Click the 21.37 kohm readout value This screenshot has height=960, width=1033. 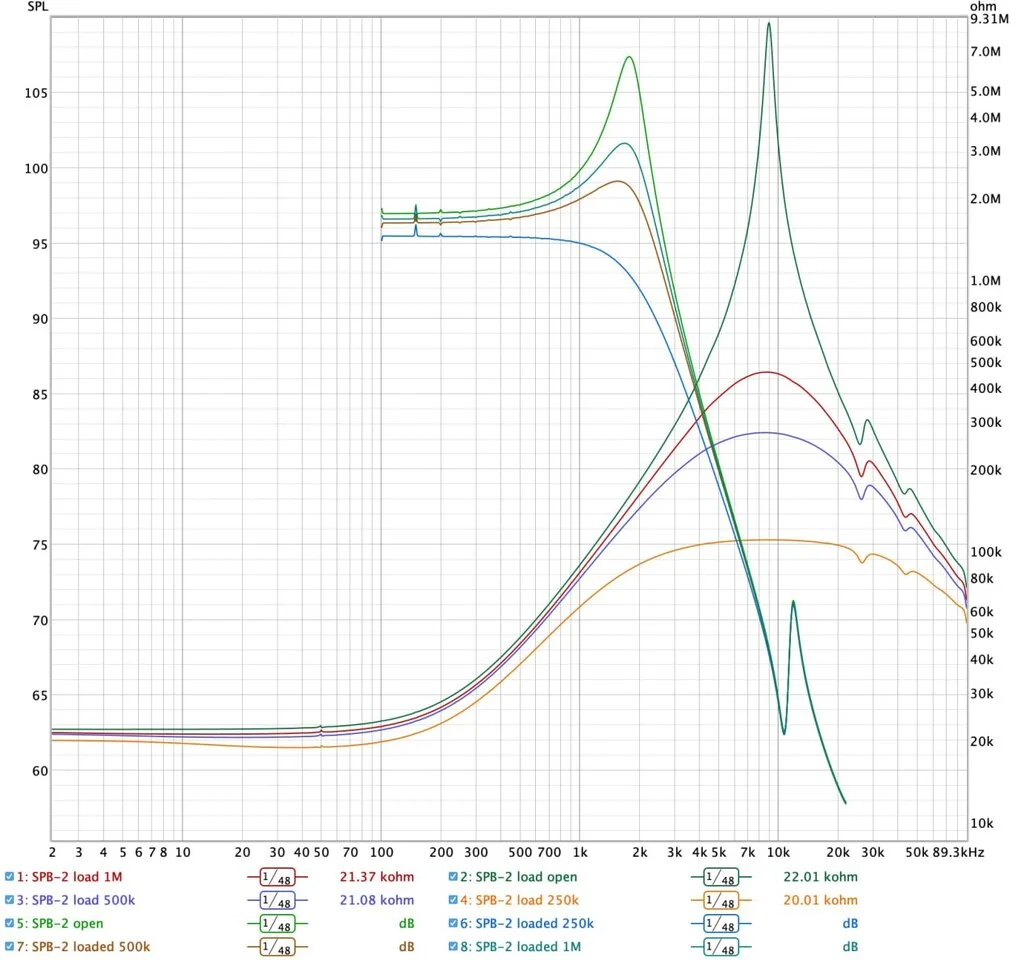[376, 877]
